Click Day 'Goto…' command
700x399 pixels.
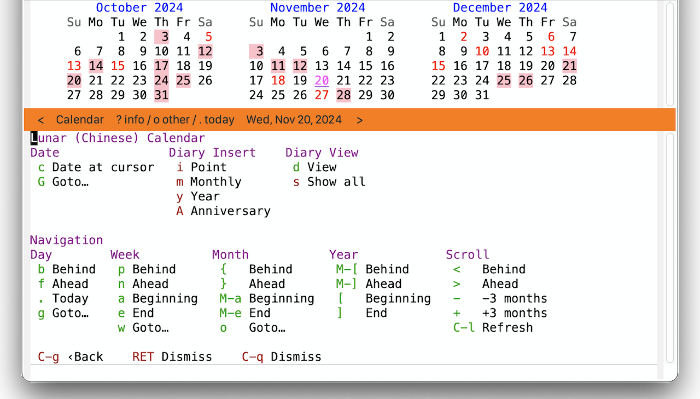click(63, 313)
